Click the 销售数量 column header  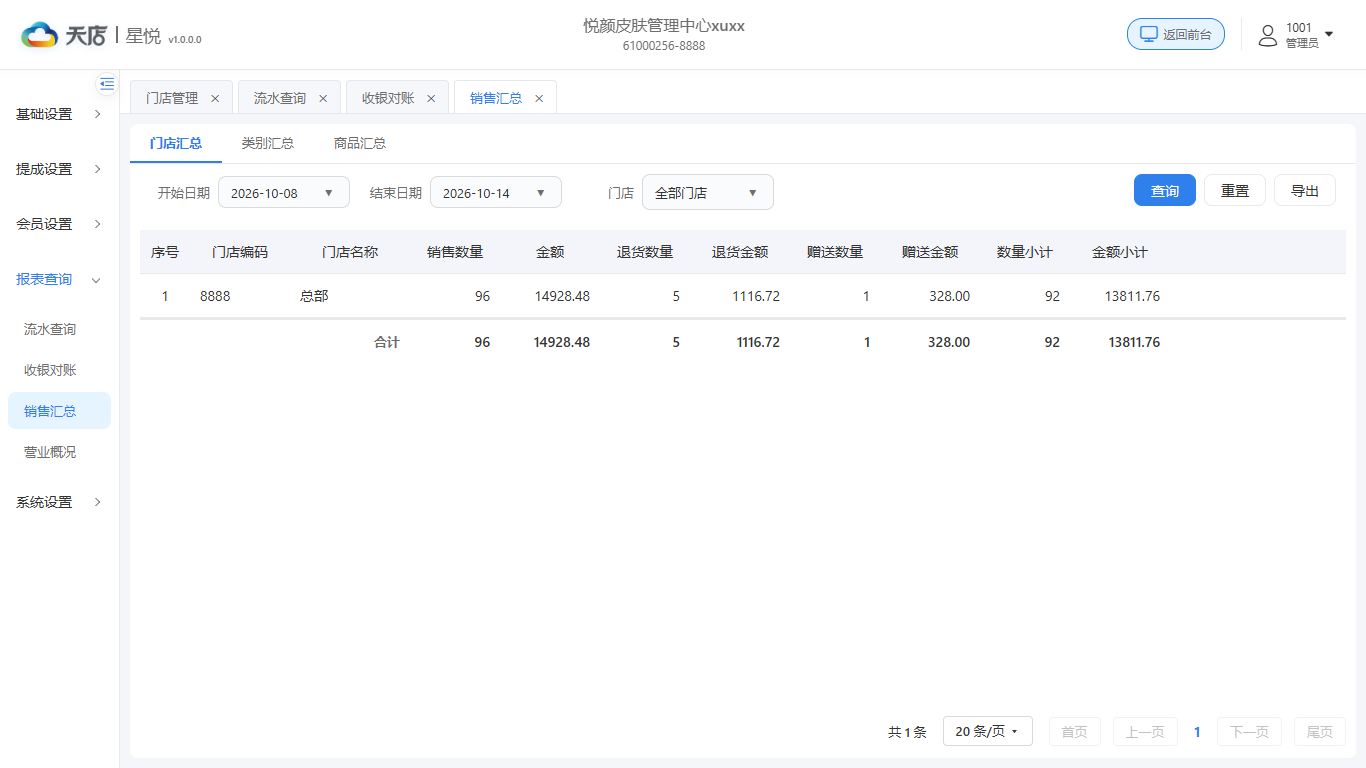455,252
